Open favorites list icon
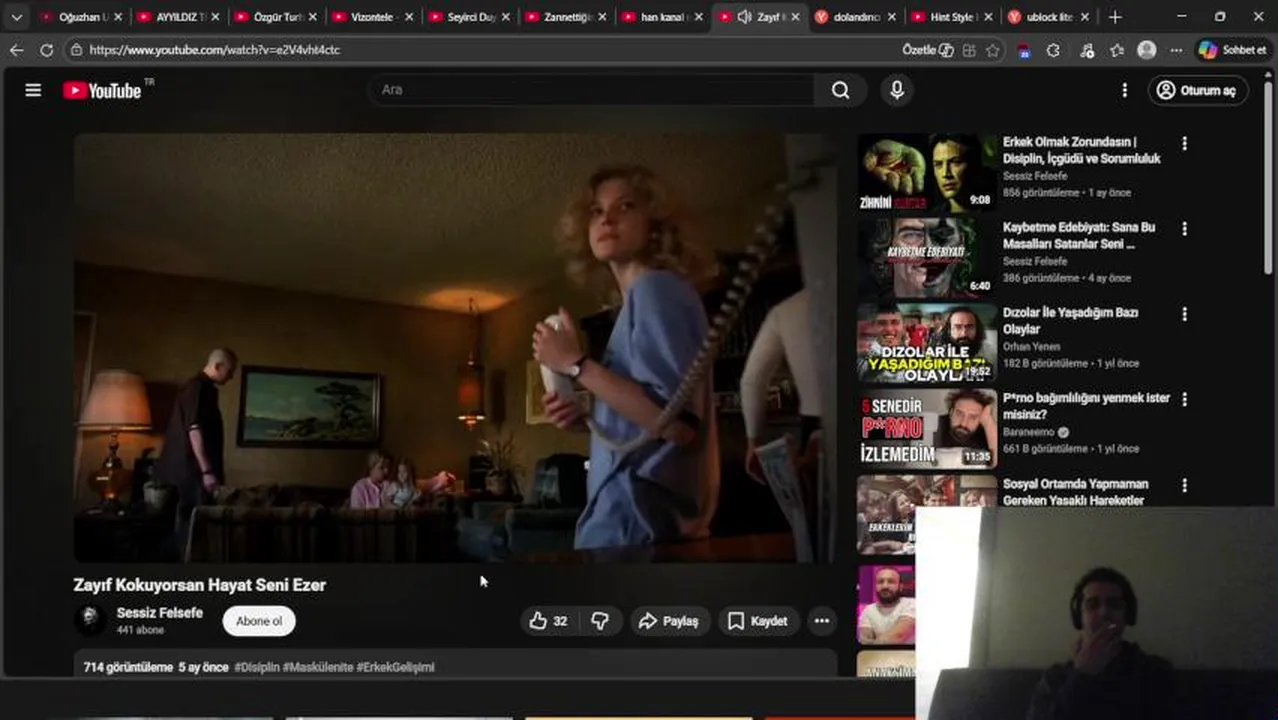The height and width of the screenshot is (720, 1278). pos(1117,50)
